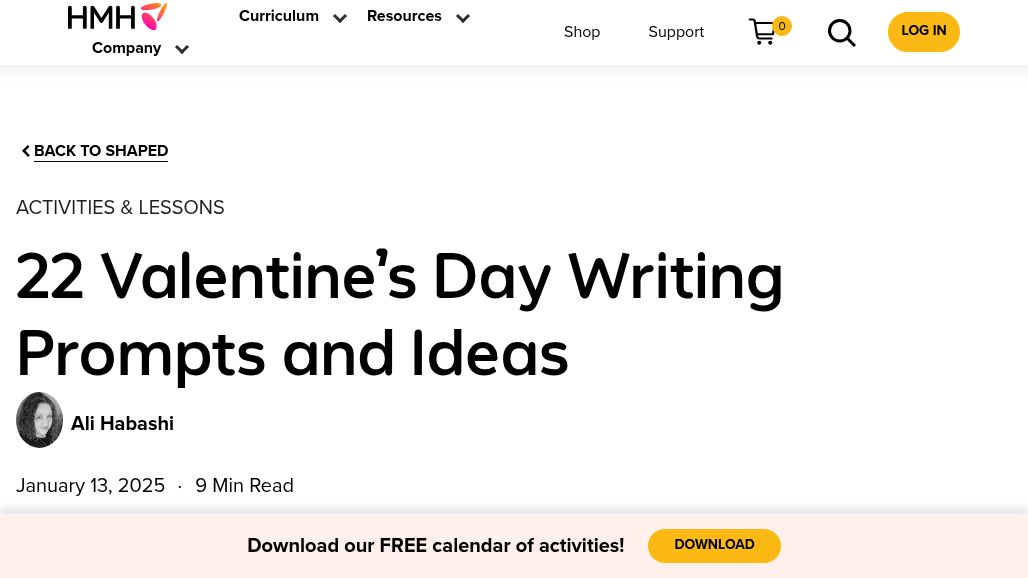Expand the Resources dropdown arrow
This screenshot has height=578, width=1028.
tap(463, 18)
